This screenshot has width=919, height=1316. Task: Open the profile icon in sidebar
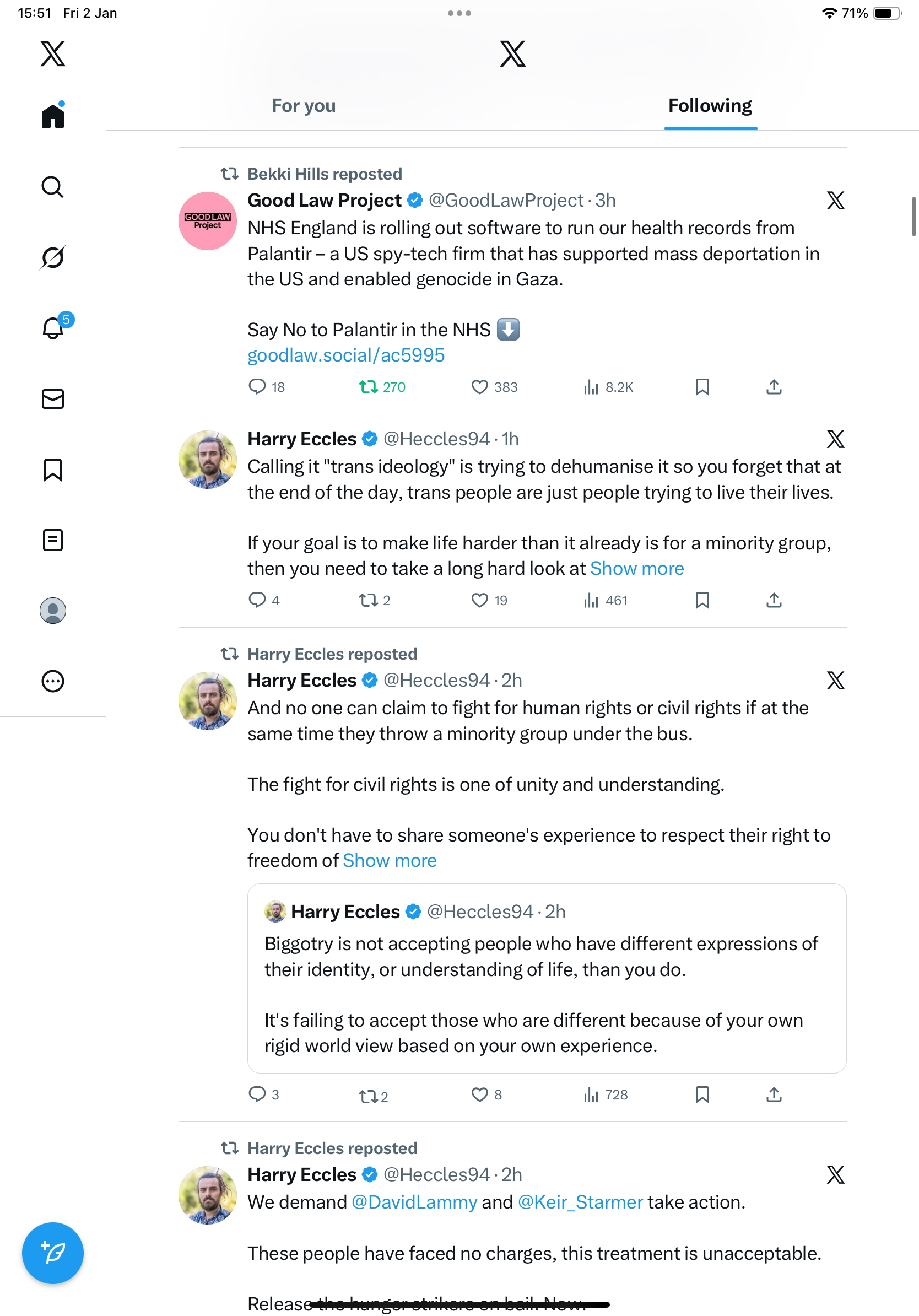click(53, 611)
